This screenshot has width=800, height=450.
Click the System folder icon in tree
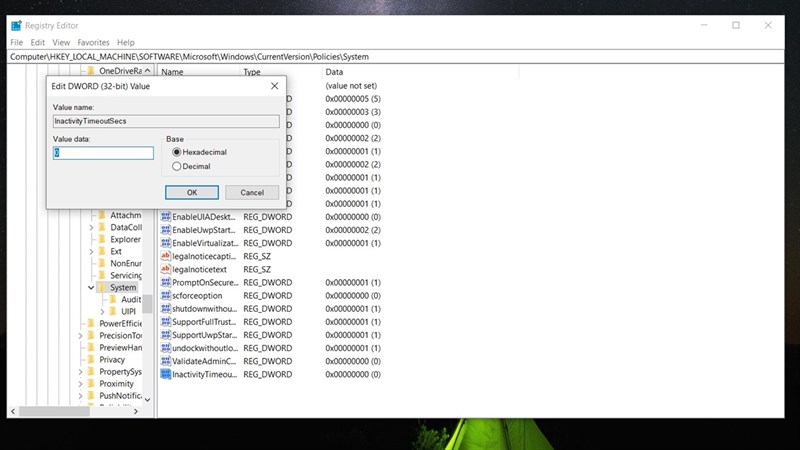102,287
